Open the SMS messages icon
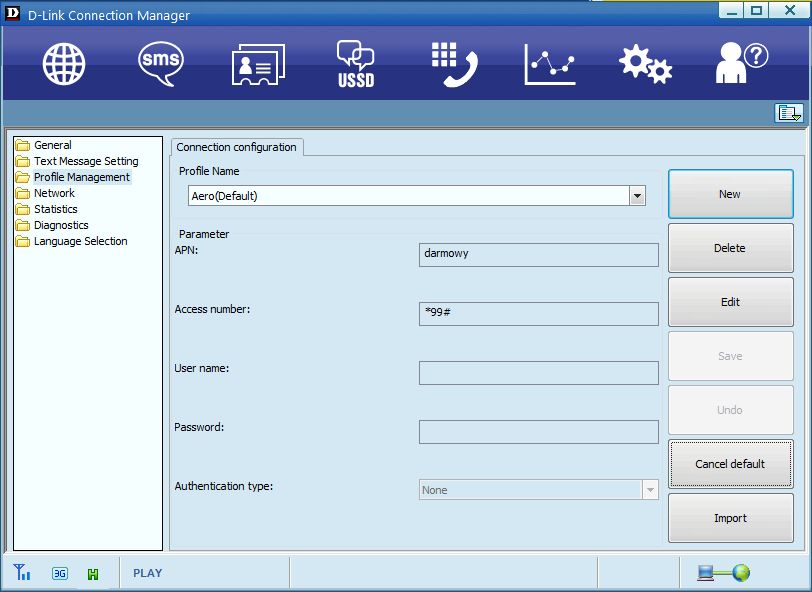The image size is (812, 592). coord(161,64)
